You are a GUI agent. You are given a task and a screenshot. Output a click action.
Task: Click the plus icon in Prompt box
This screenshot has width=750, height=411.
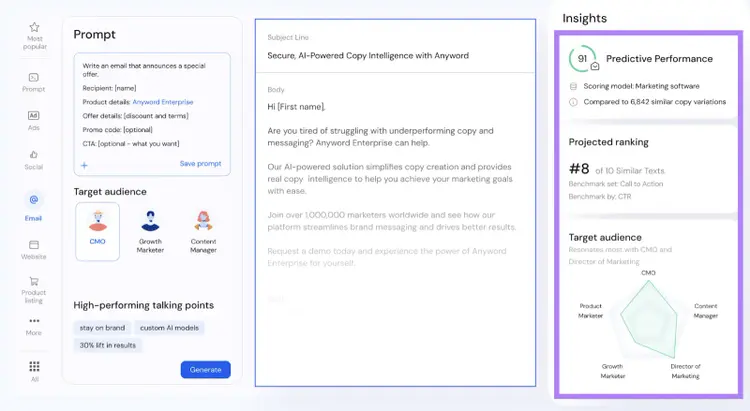pos(84,166)
